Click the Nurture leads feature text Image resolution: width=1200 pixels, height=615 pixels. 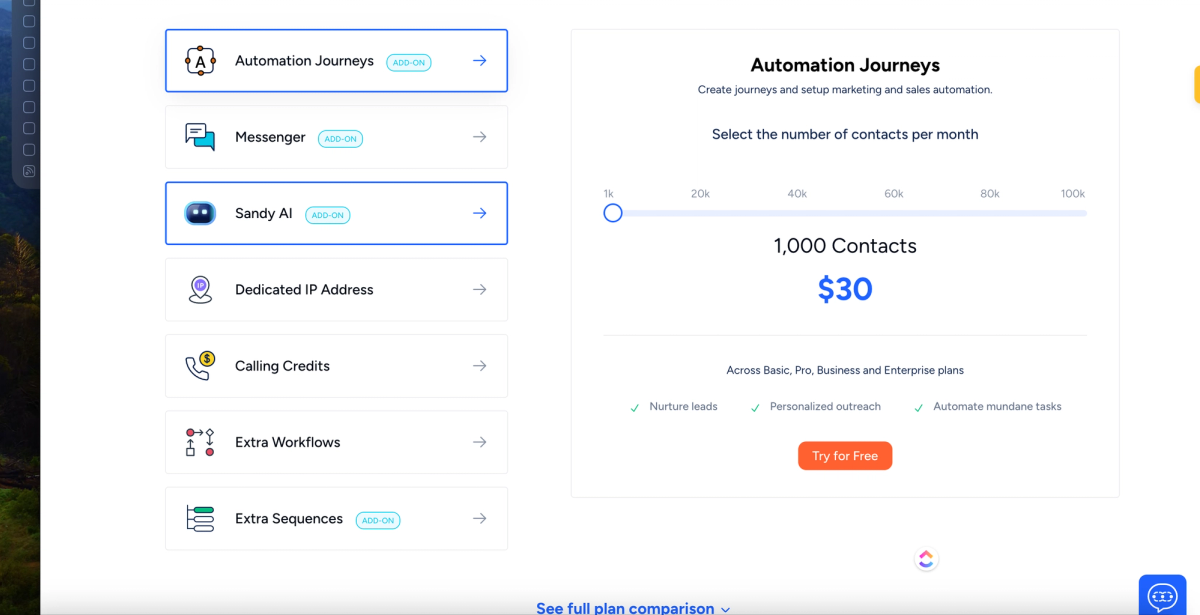pos(683,407)
